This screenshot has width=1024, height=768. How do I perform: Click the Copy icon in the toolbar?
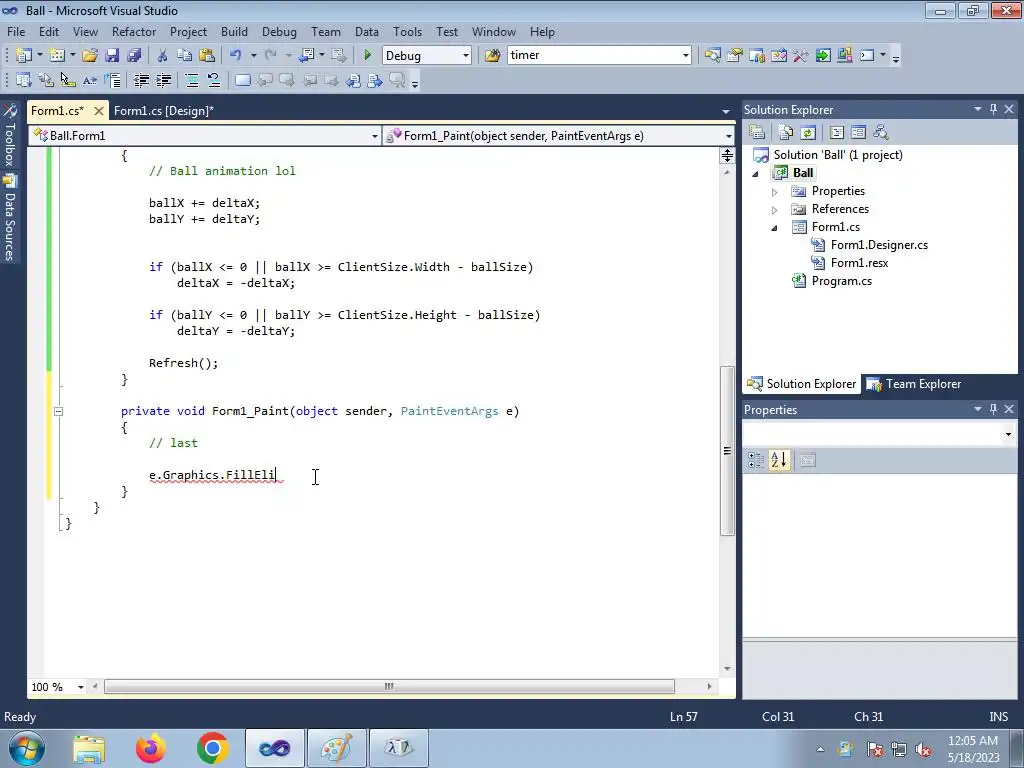click(185, 56)
